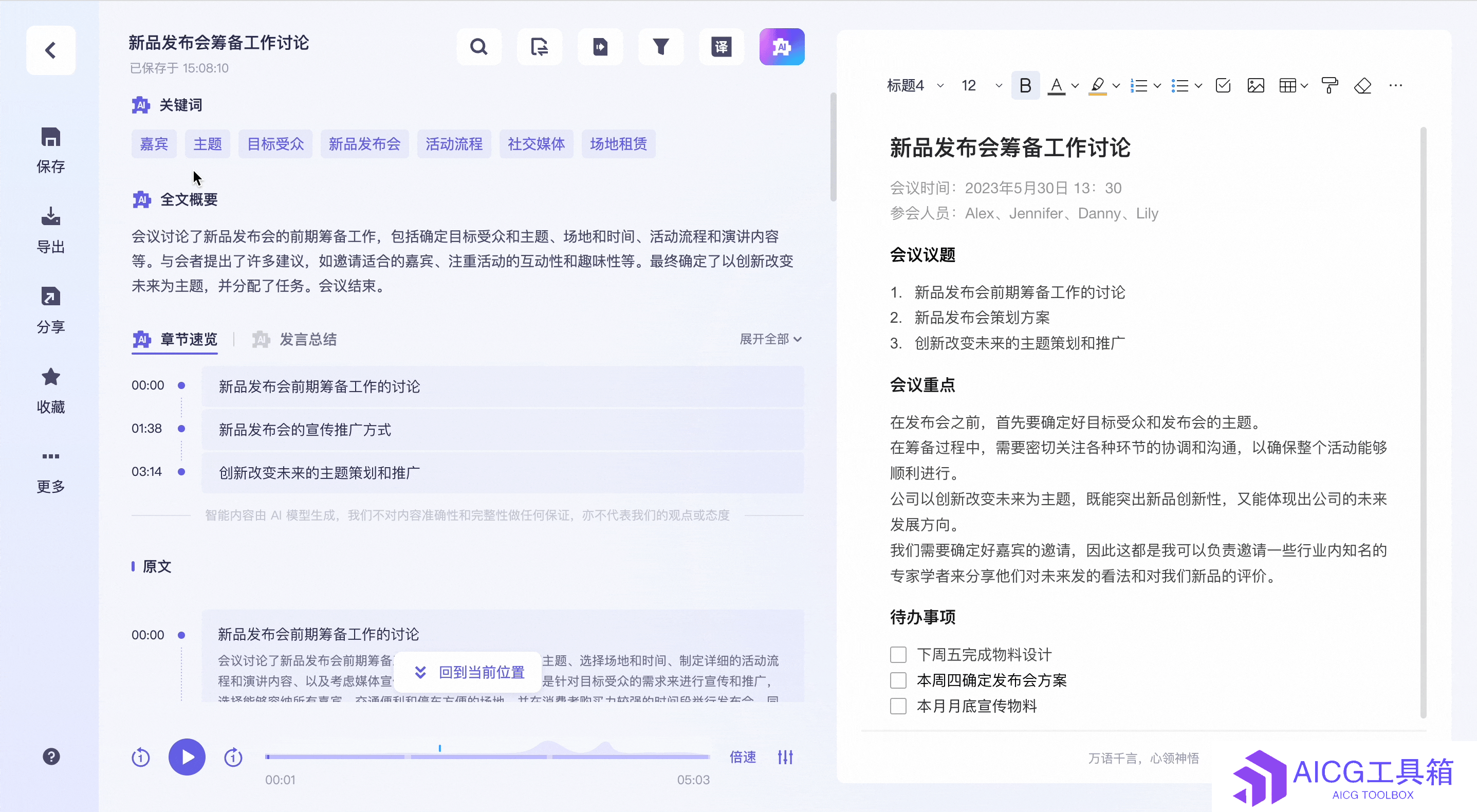The width and height of the screenshot is (1477, 812).
Task: Switch to 章节速览 tab
Action: tap(175, 340)
